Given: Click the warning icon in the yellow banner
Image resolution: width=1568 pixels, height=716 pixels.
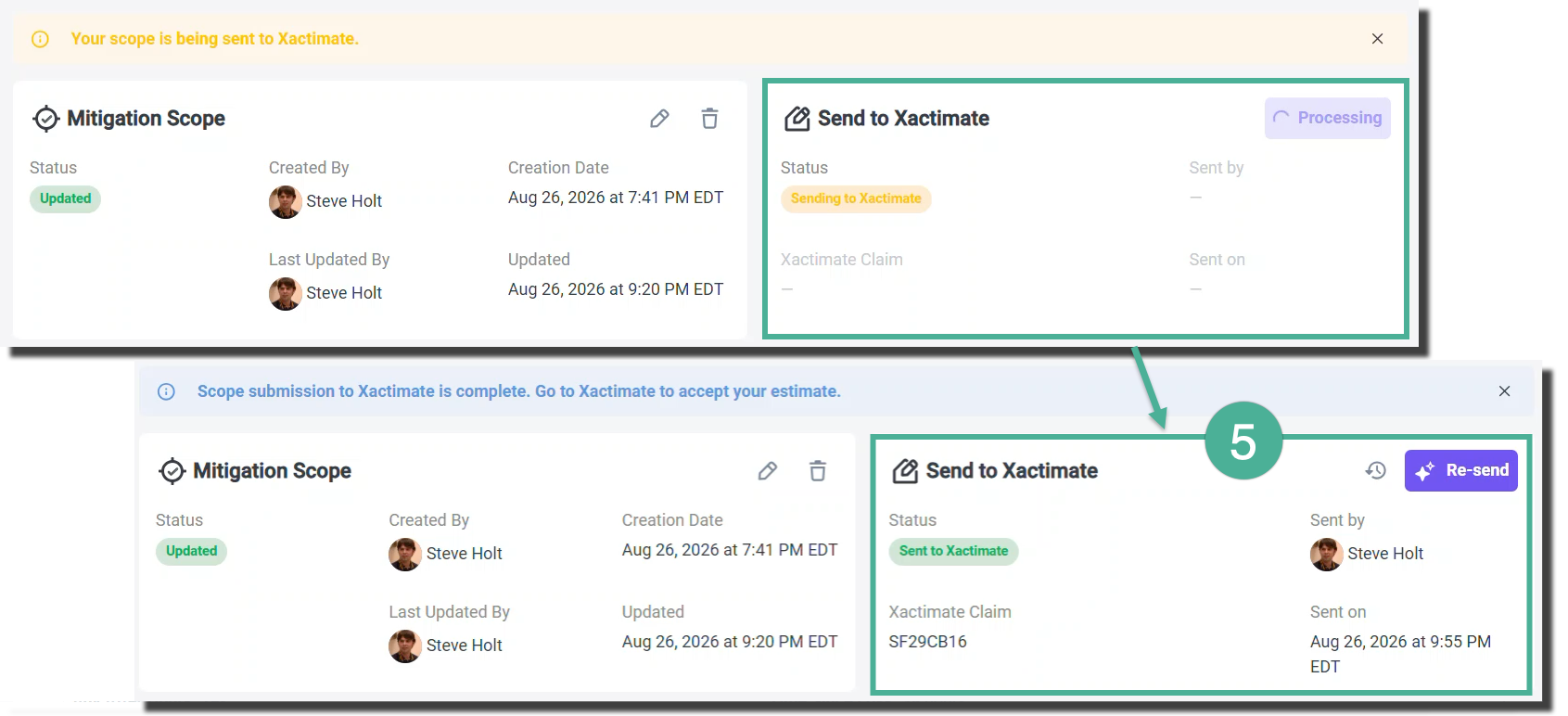Looking at the screenshot, I should tap(40, 39).
